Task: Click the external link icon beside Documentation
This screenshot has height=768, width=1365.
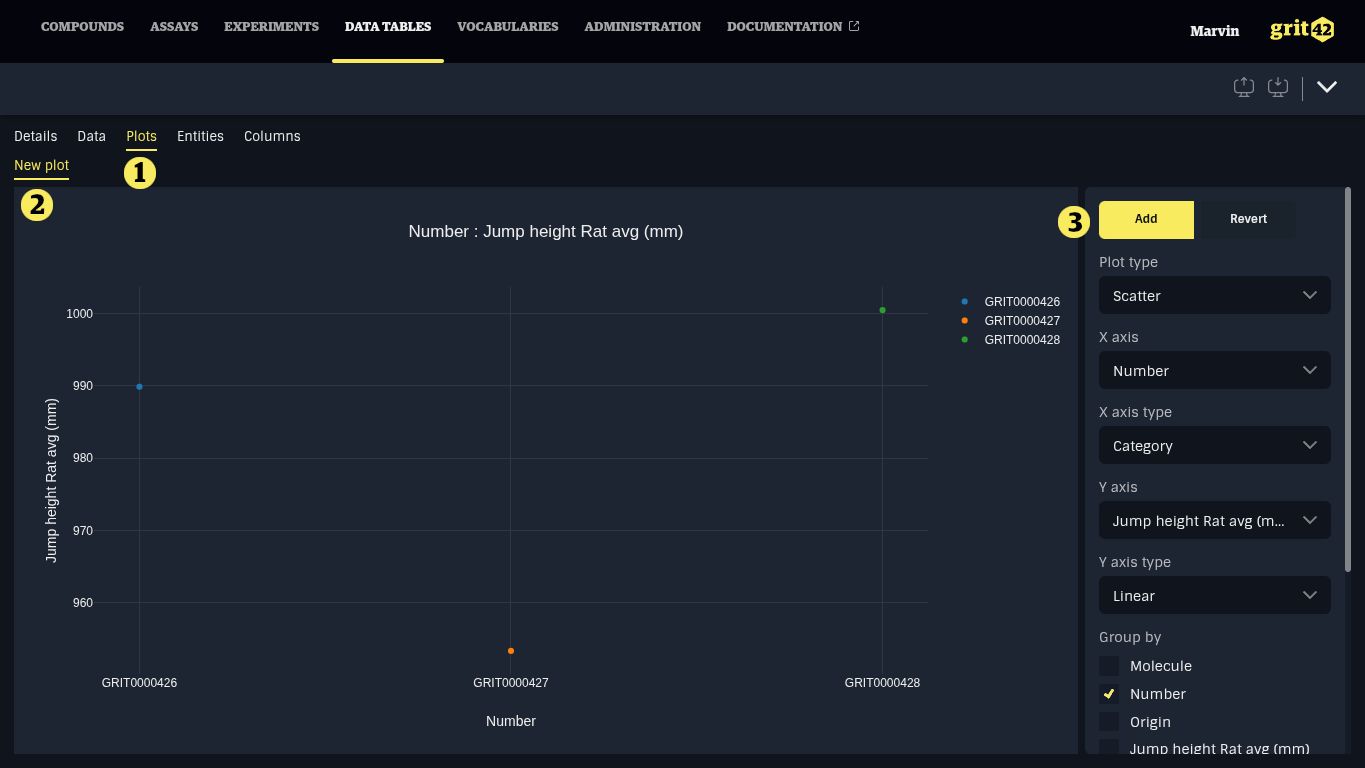Action: [854, 27]
